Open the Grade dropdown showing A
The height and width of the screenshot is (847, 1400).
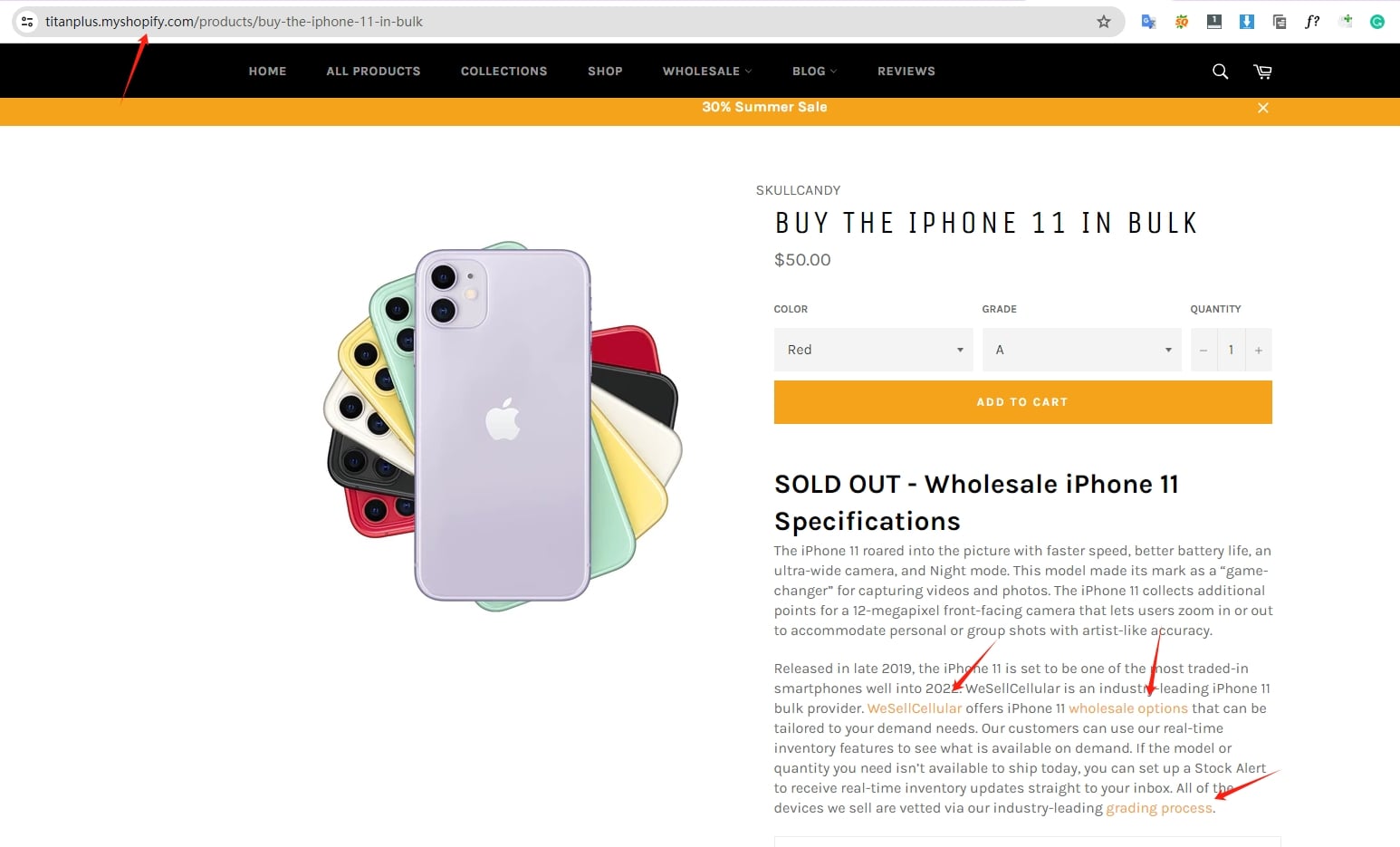pos(1081,350)
